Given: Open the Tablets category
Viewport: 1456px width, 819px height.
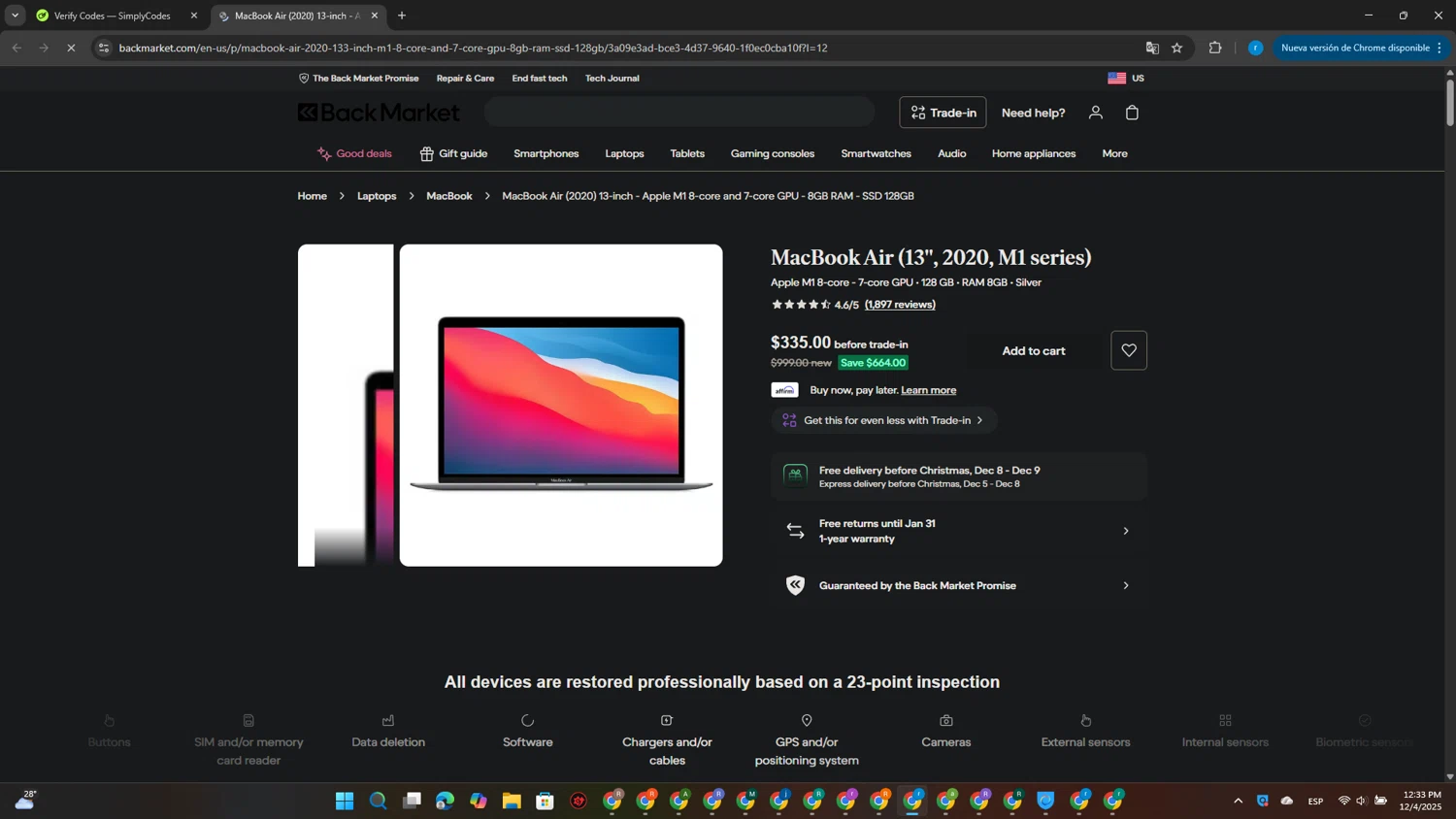Looking at the screenshot, I should click(687, 153).
